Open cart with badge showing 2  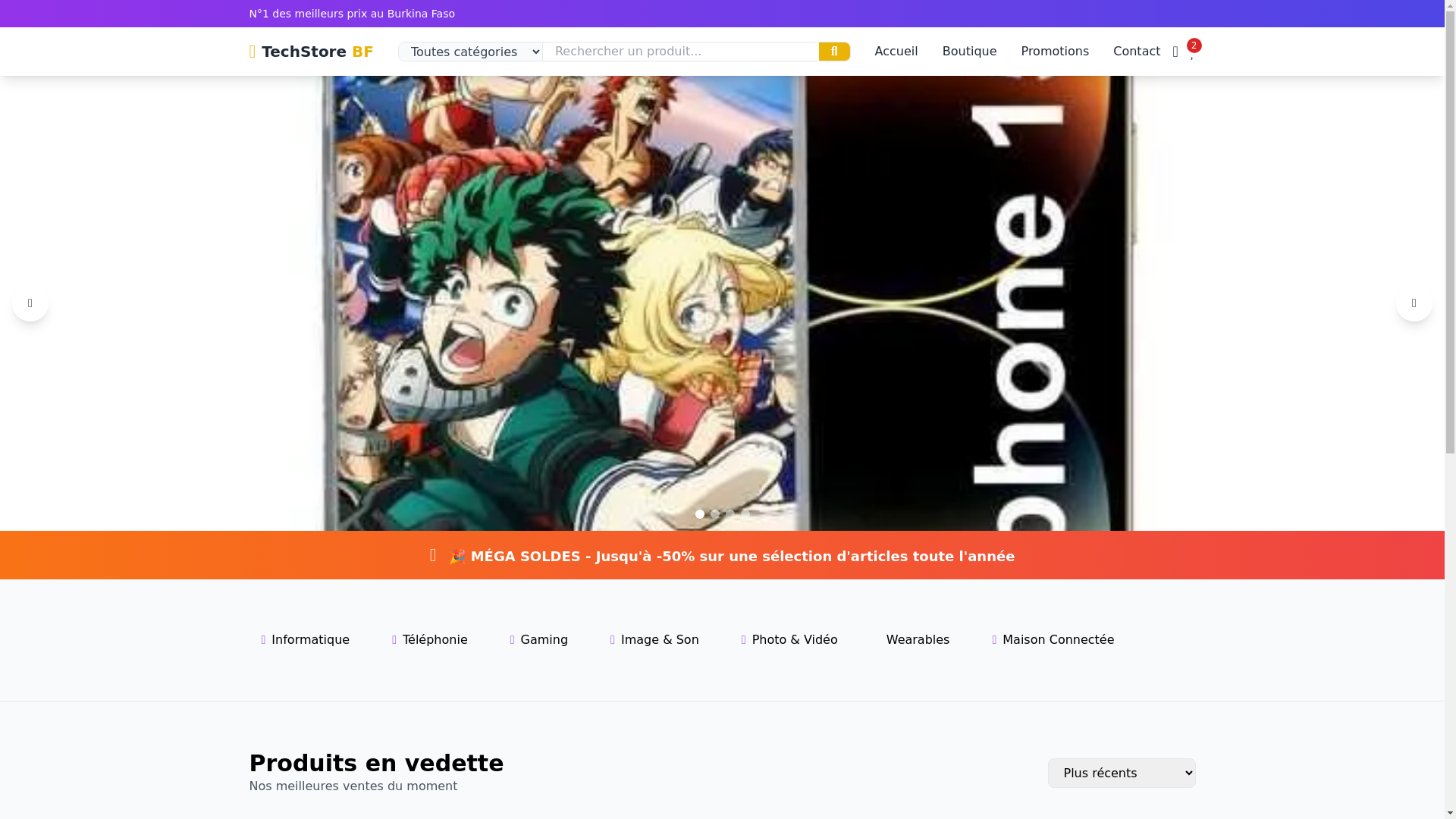tap(1191, 52)
